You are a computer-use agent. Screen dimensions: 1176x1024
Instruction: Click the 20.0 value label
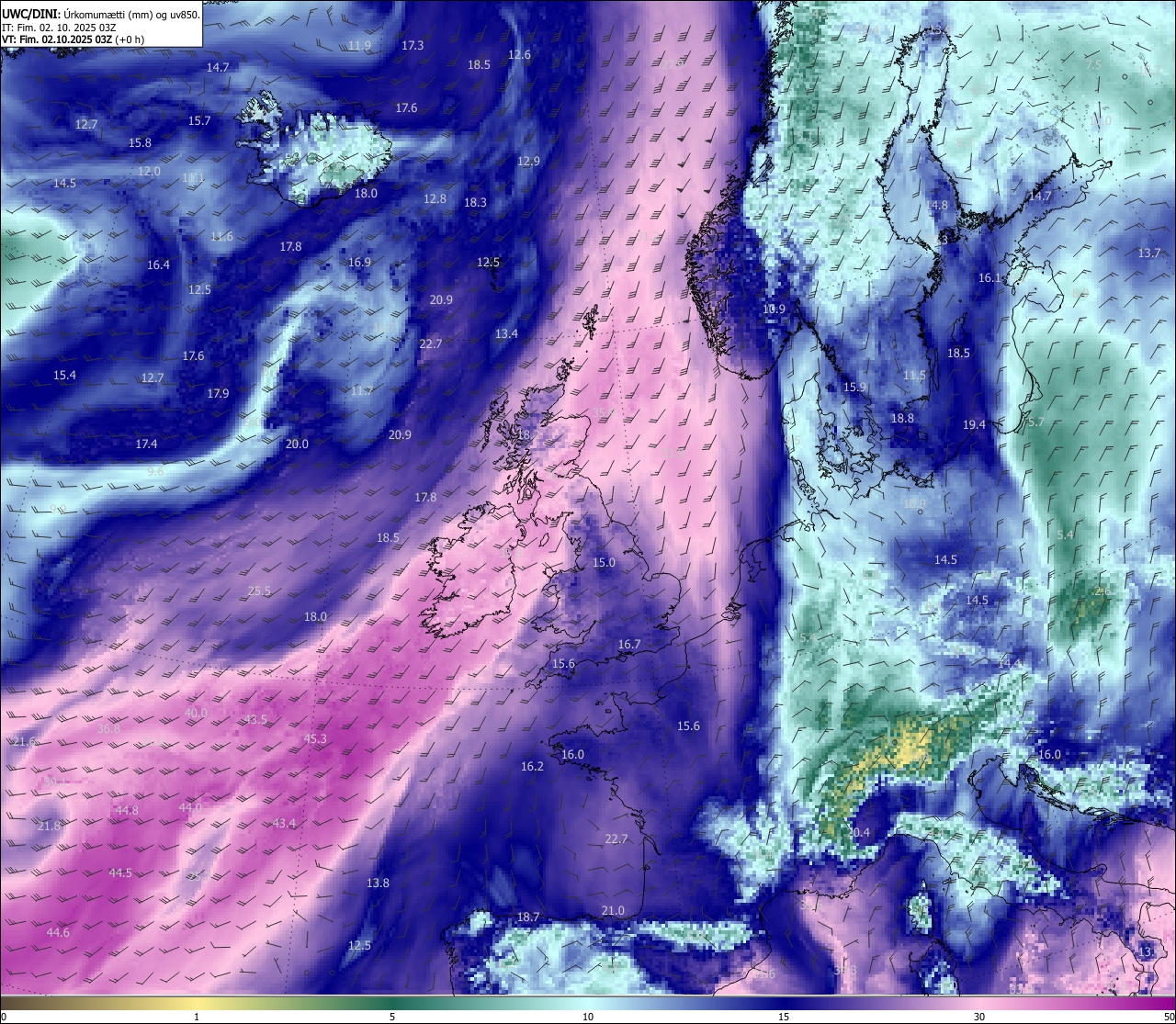pyautogui.click(x=297, y=444)
